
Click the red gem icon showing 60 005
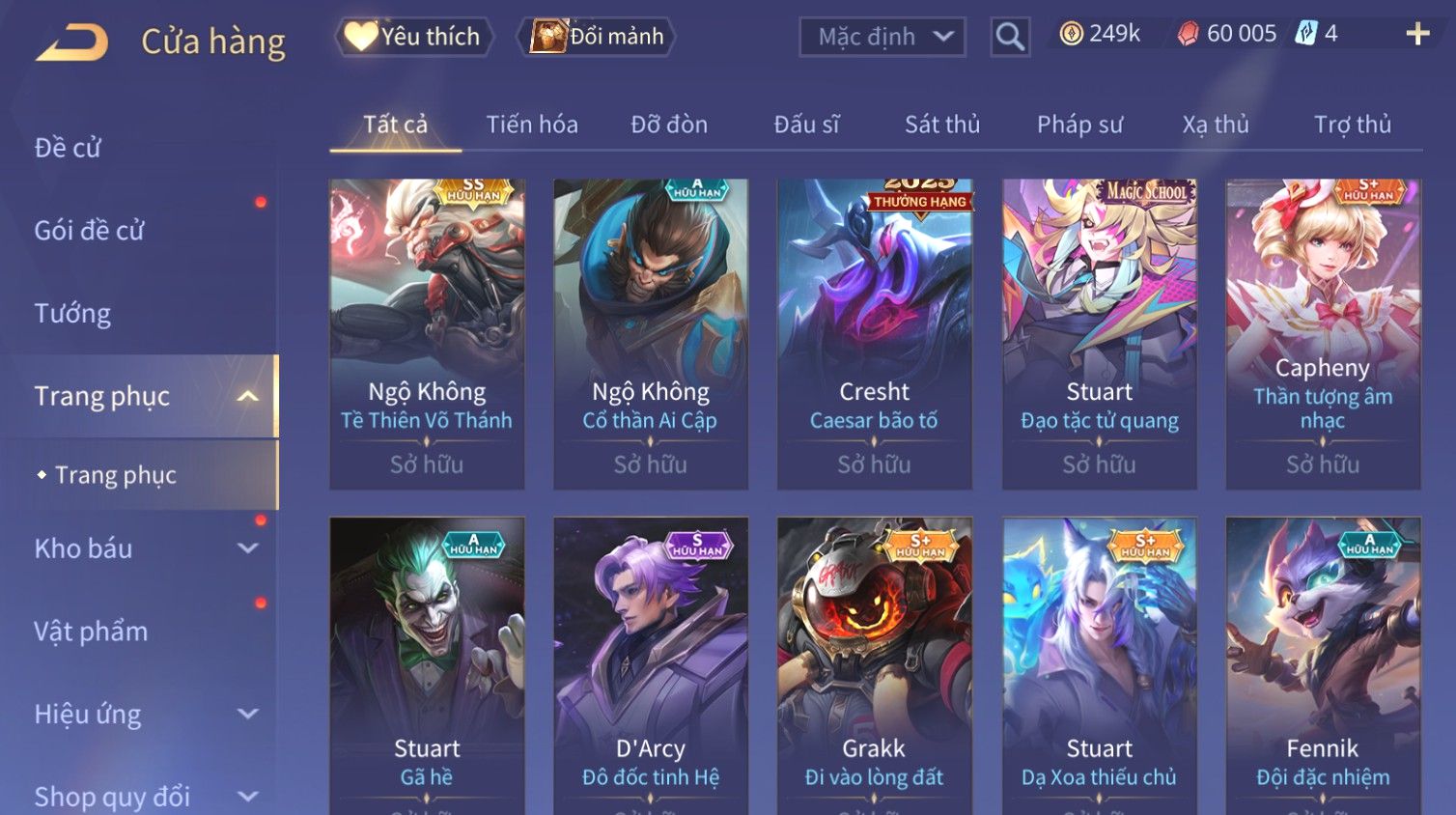1188,34
